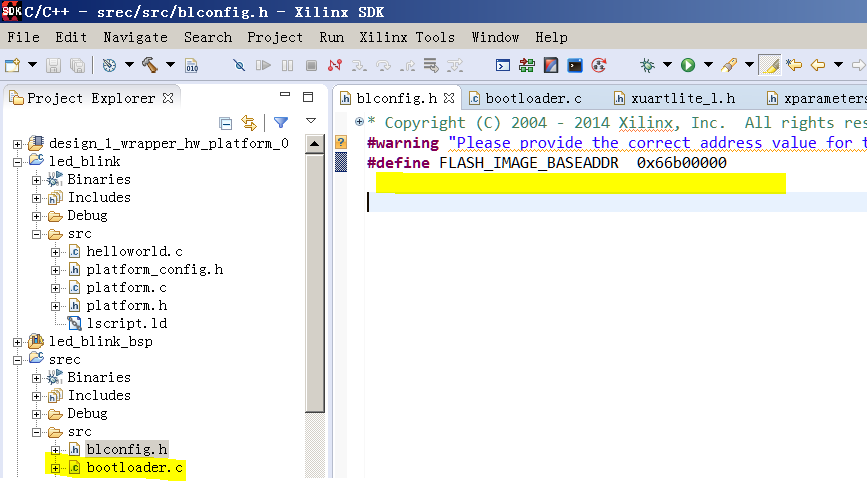Click the Drop to Frame icon
The height and width of the screenshot is (482, 867).
pyautogui.click(x=431, y=65)
